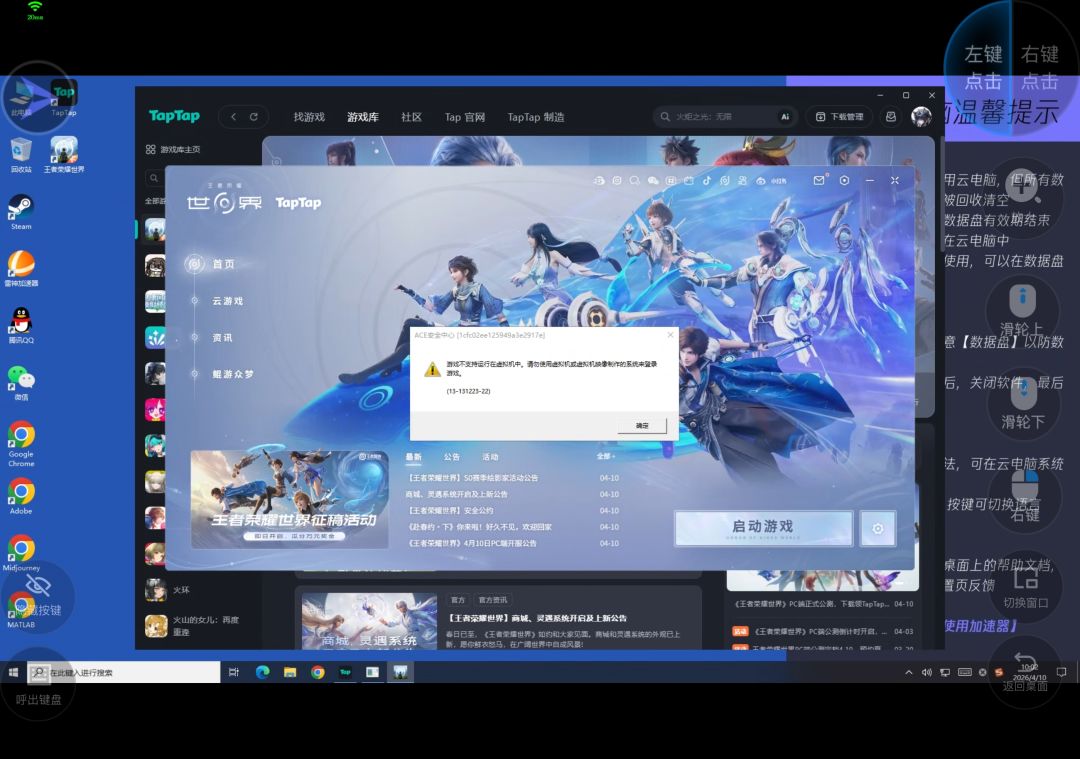The image size is (1080, 759).
Task: Open the TapTap message inbox icon
Action: [891, 117]
